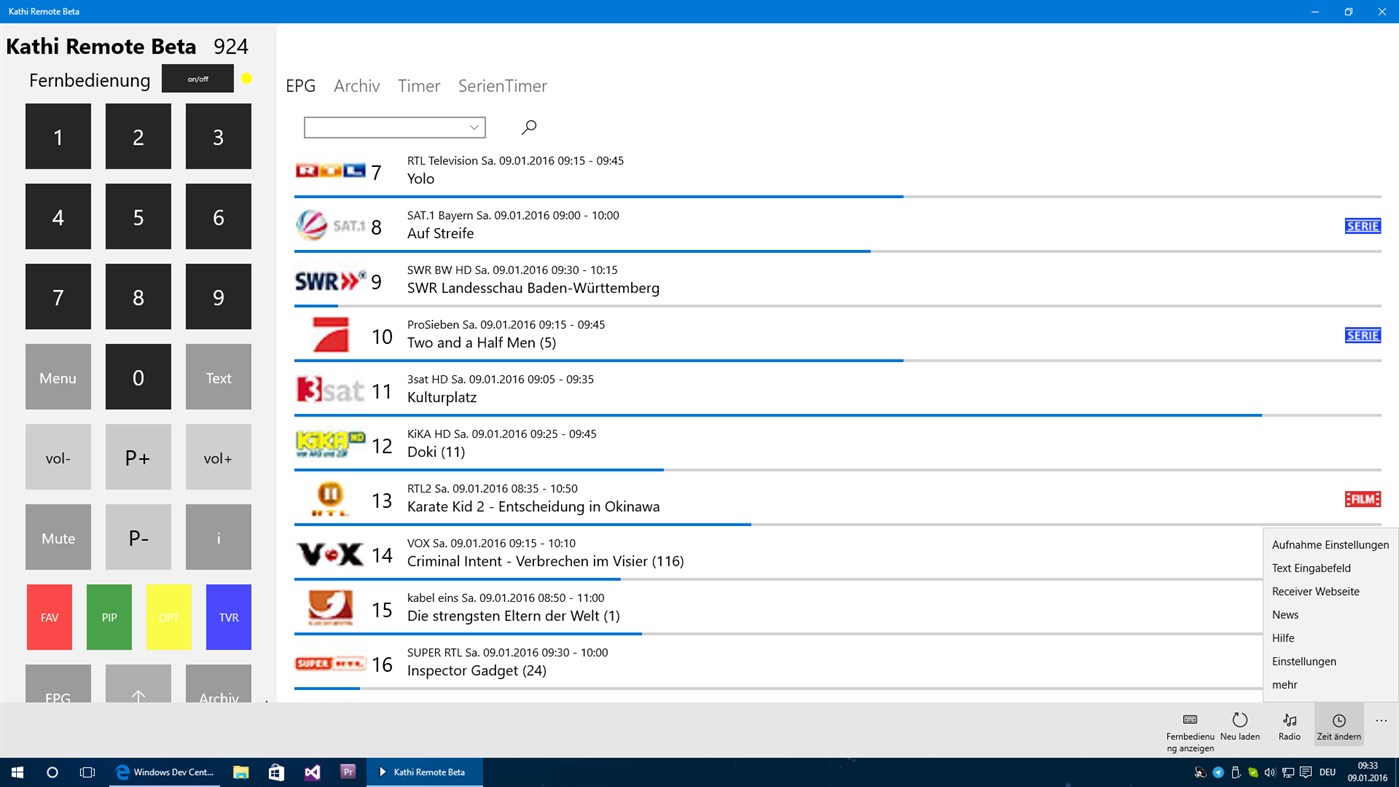Viewport: 1399px width, 787px height.
Task: Select 'Einstellungen' from the context menu
Action: 1303,661
